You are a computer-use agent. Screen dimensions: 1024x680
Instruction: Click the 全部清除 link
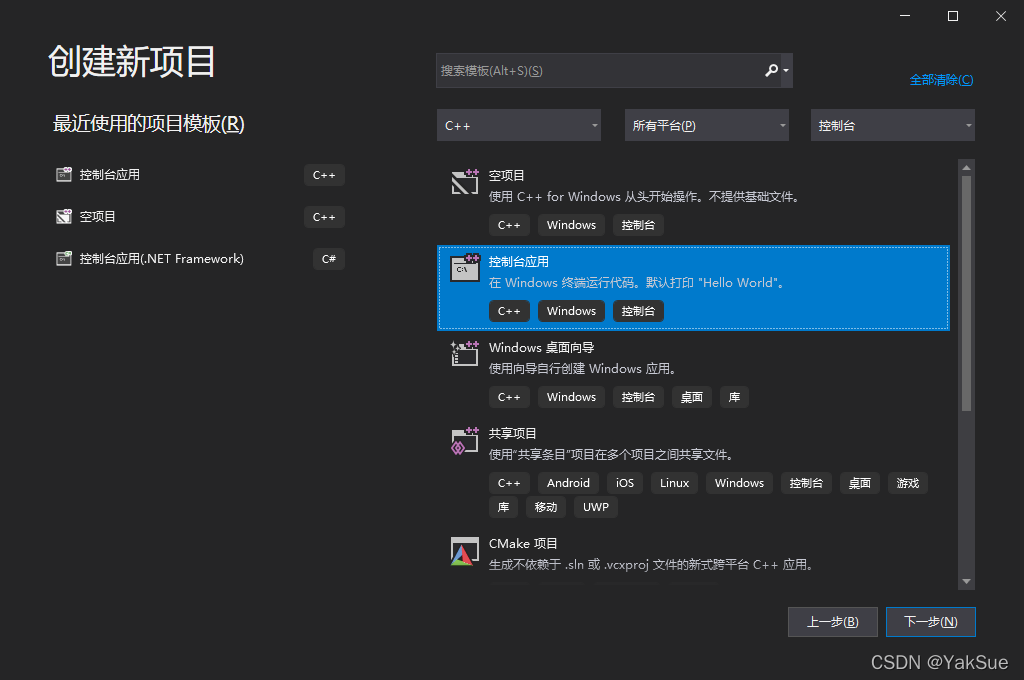(940, 79)
